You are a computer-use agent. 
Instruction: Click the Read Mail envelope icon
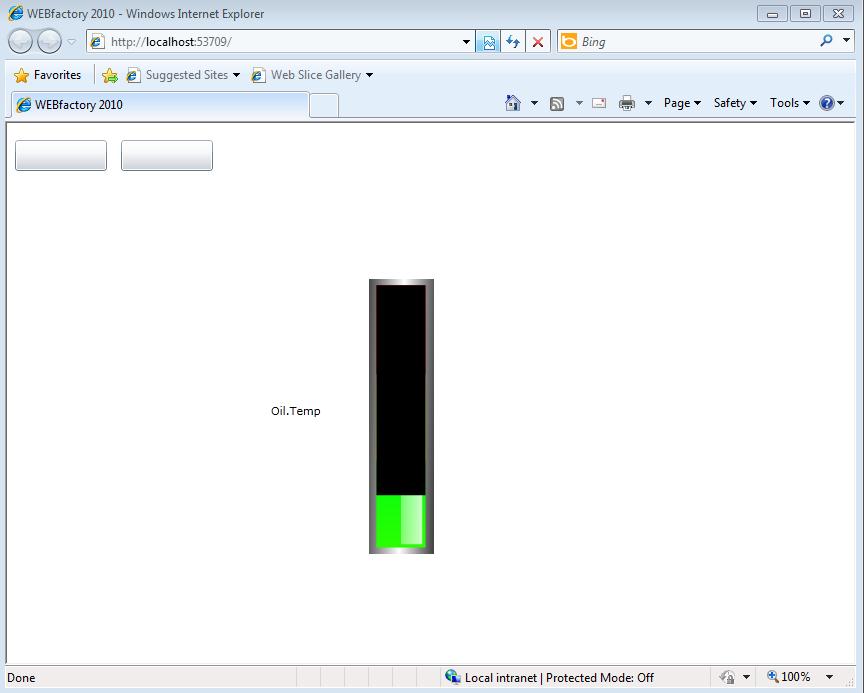click(599, 103)
